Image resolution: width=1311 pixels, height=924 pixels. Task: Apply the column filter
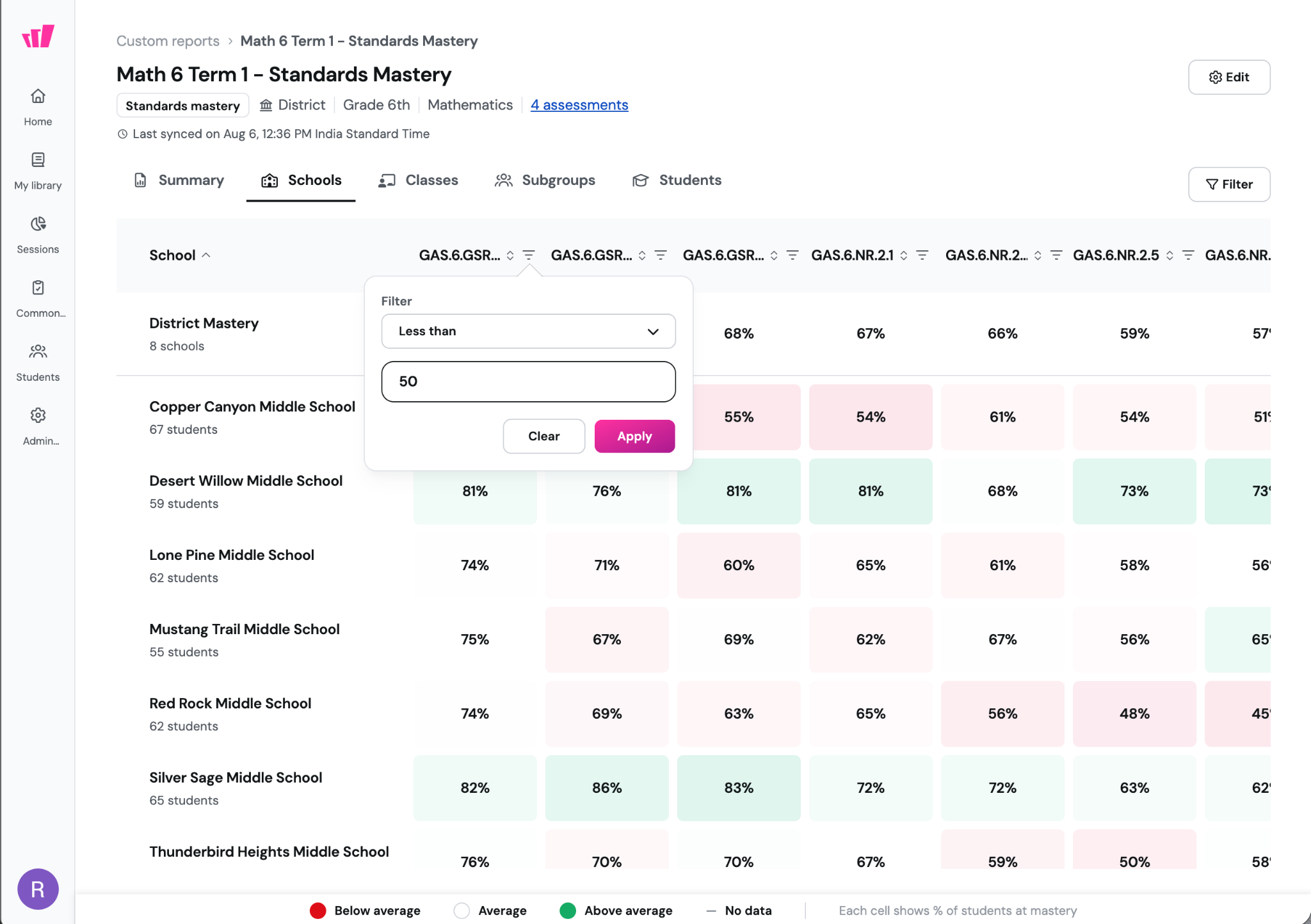point(634,436)
